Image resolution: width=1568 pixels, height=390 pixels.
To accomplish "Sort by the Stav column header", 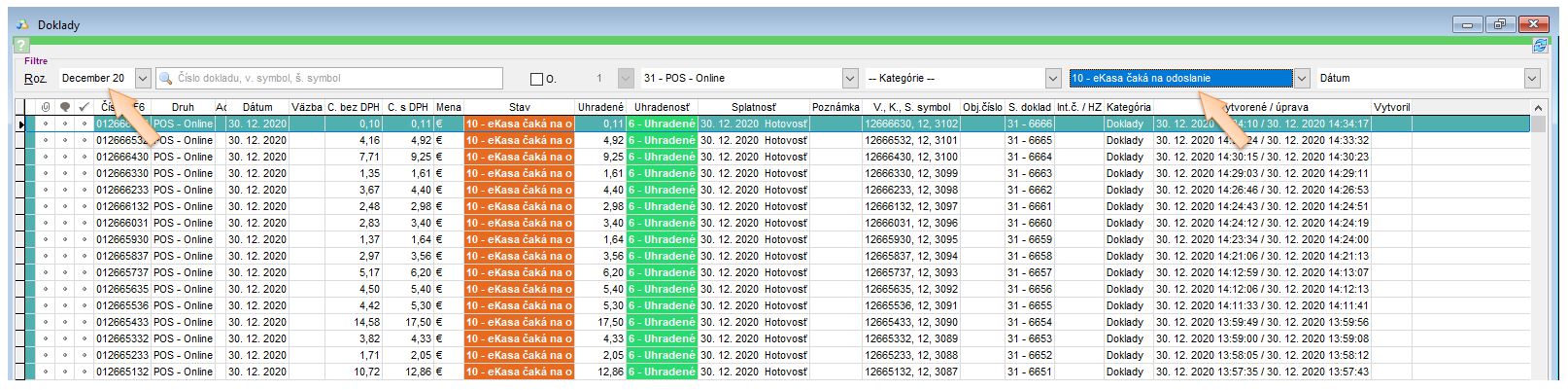I will point(519,107).
